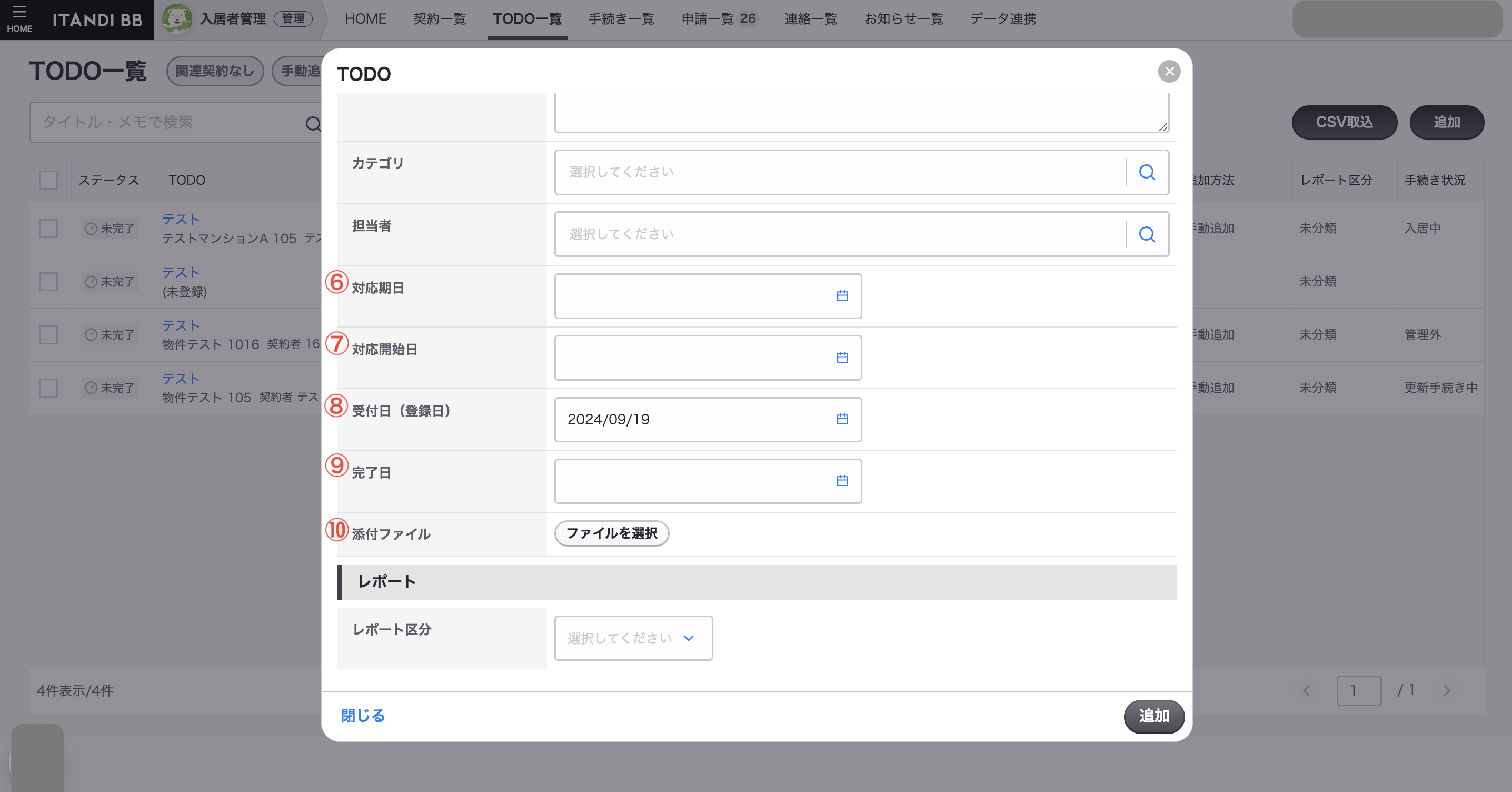Check the row for 物件テスト 105

[48, 388]
